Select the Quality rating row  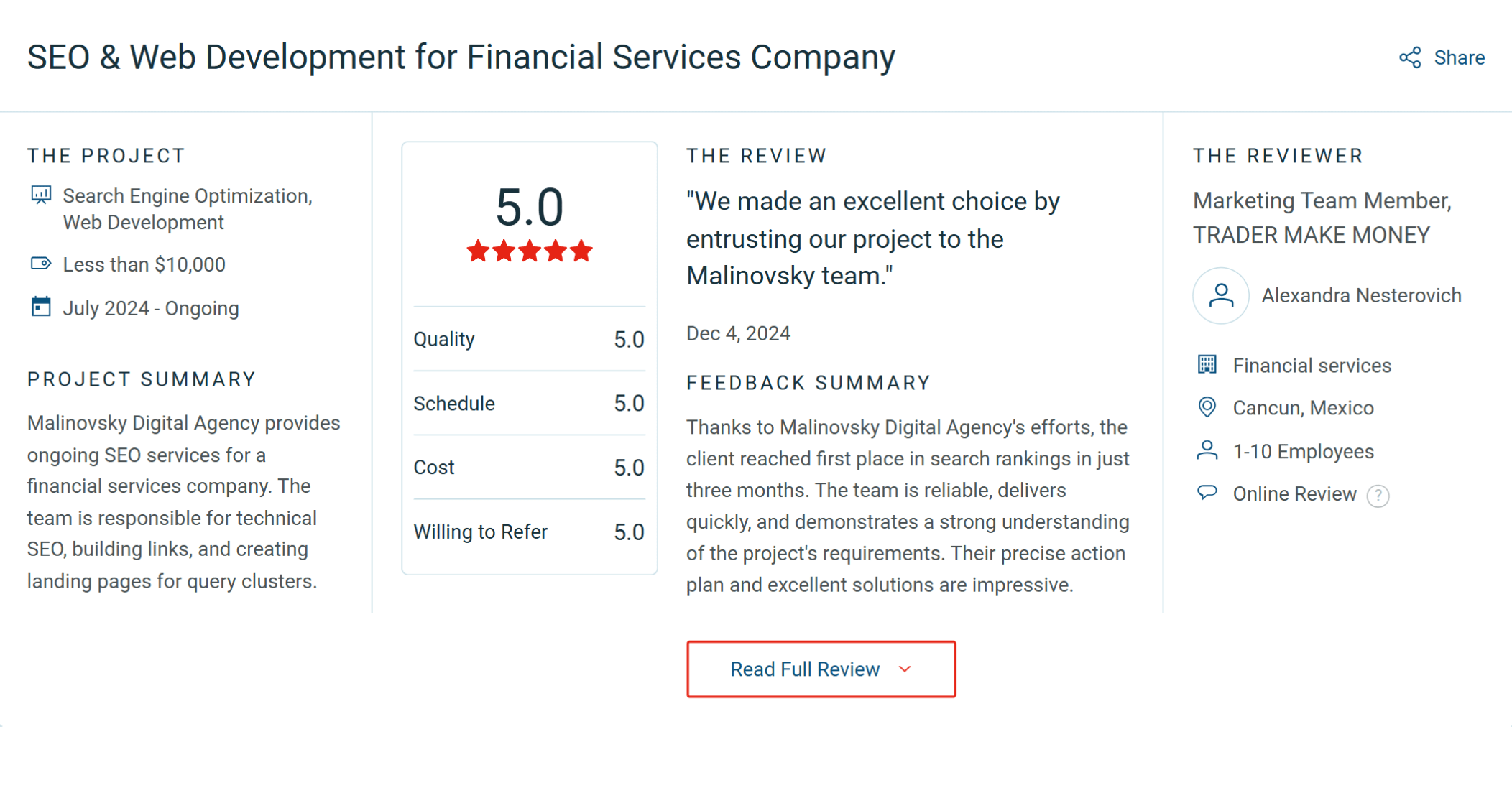pos(529,339)
